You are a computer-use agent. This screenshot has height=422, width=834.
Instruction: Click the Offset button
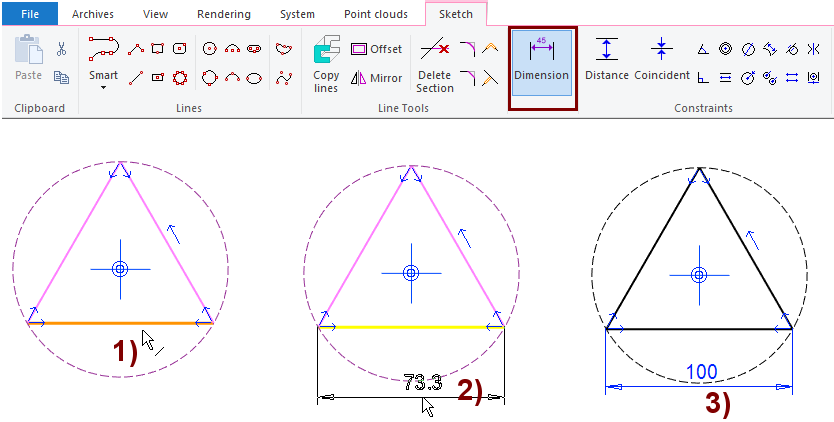376,49
